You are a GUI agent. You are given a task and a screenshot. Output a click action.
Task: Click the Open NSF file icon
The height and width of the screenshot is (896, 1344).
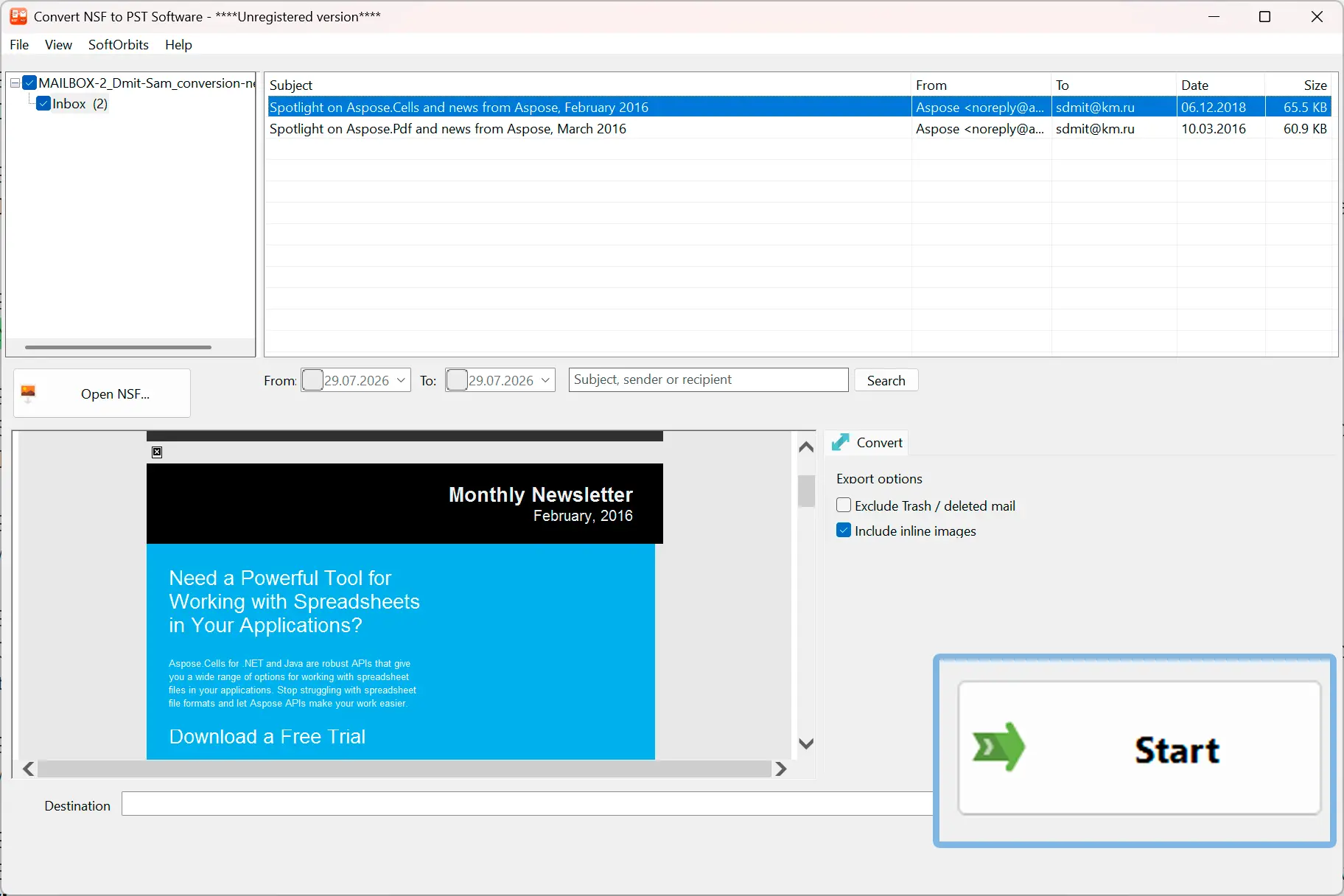pos(28,393)
